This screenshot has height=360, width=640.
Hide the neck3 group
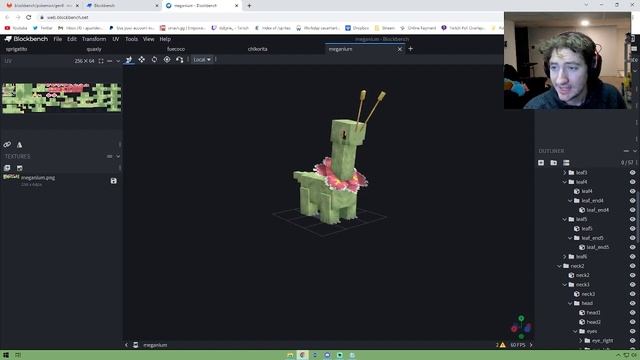632,284
